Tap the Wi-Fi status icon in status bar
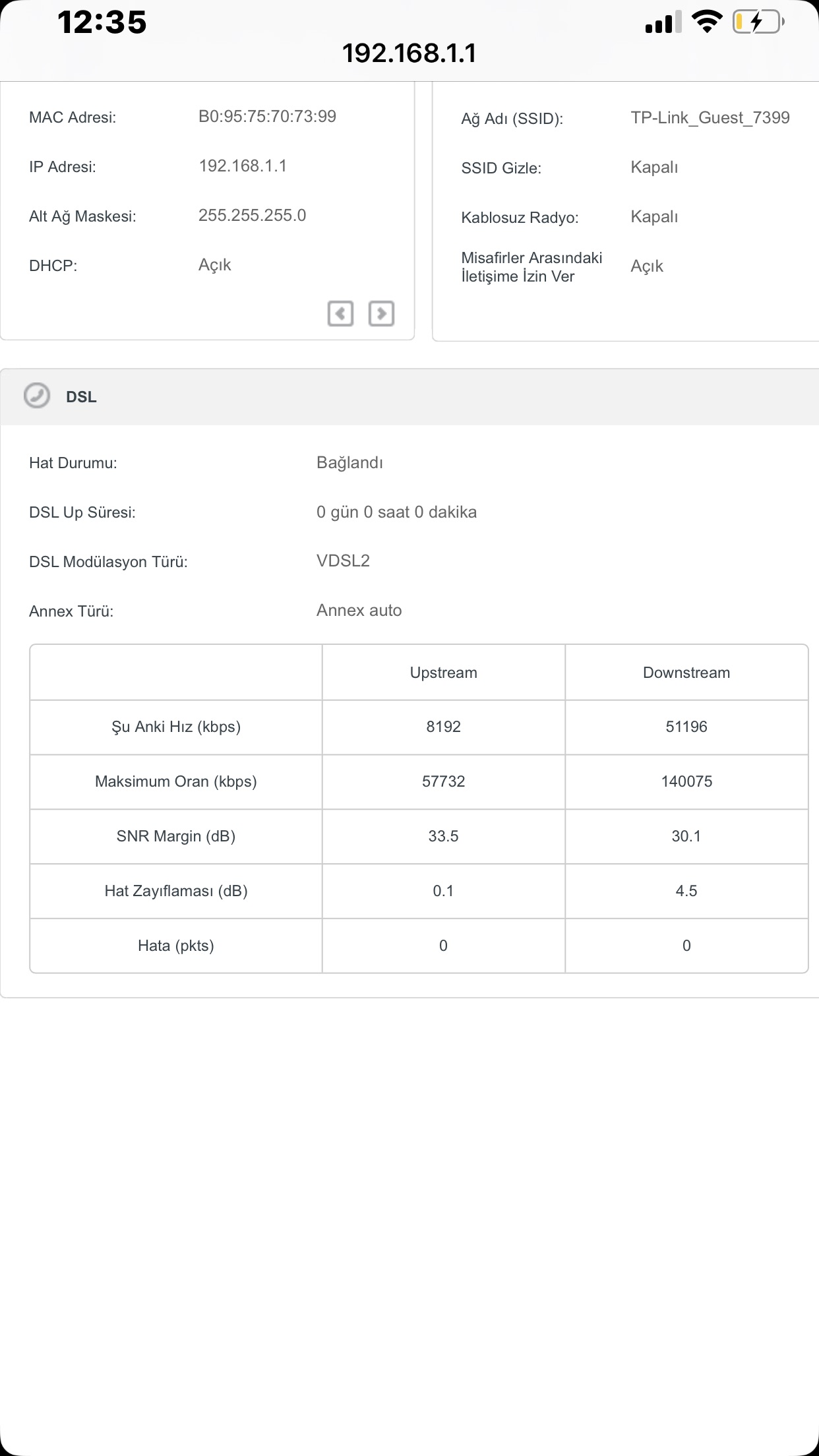Image resolution: width=819 pixels, height=1456 pixels. (707, 22)
